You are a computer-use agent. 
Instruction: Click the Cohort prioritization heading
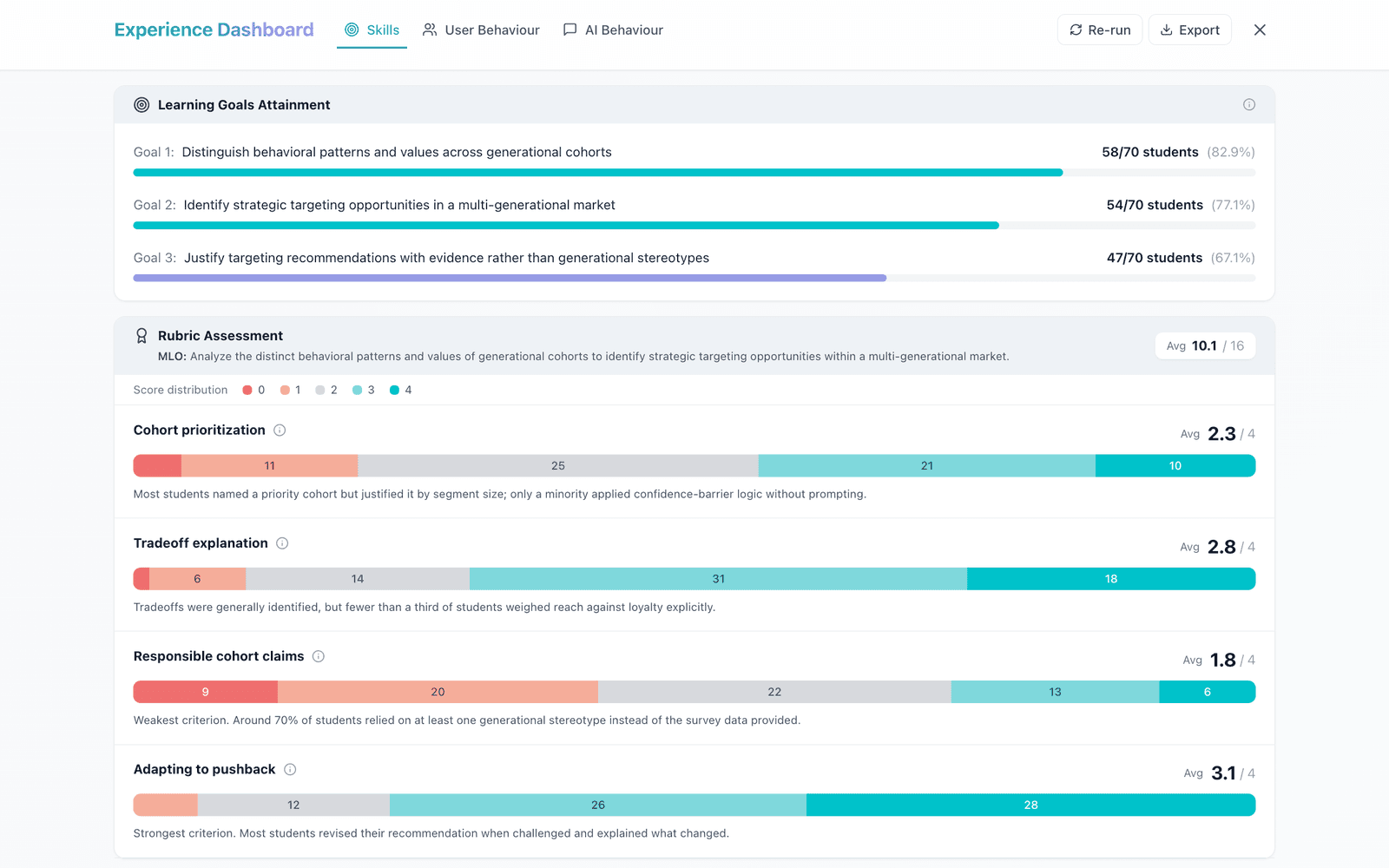coord(200,431)
